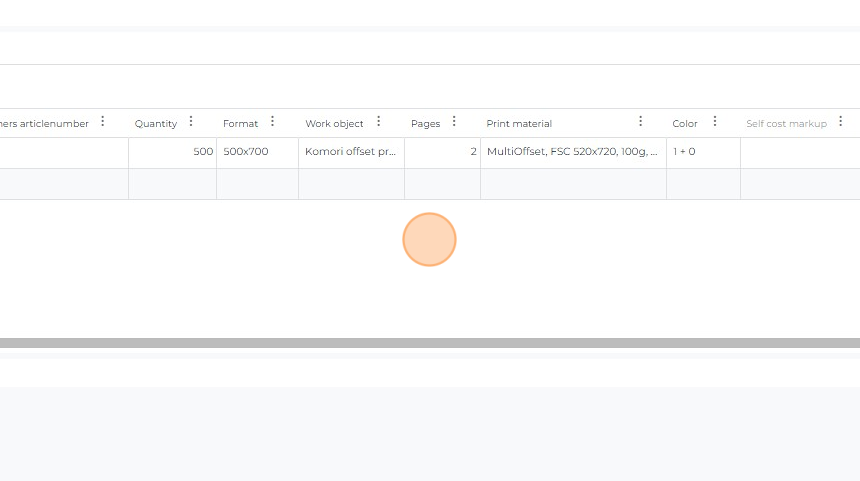Open the Quantity column options menu
This screenshot has height=481, width=860.
[x=191, y=122]
